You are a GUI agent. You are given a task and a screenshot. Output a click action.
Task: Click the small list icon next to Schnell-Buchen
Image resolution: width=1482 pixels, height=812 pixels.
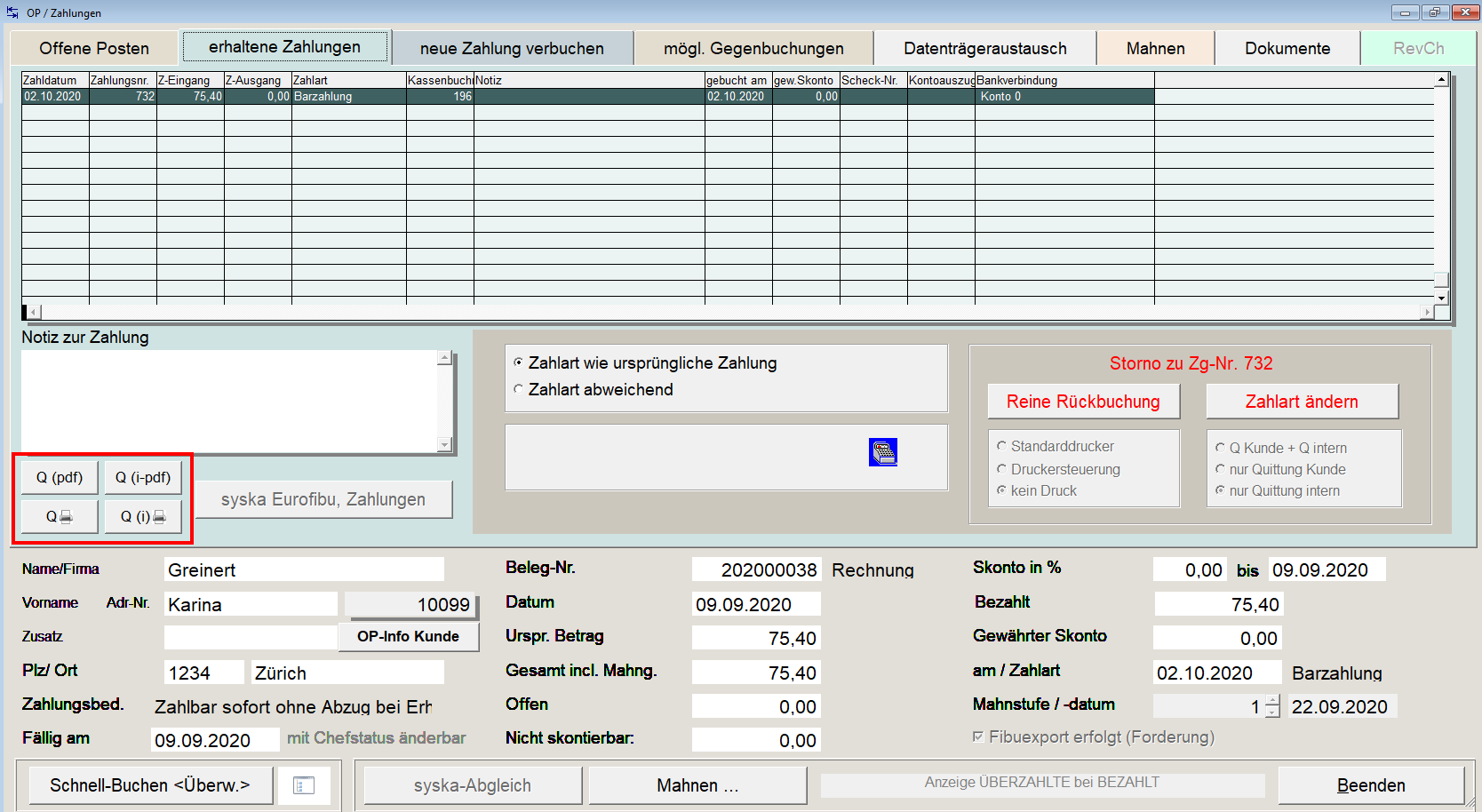pos(304,785)
